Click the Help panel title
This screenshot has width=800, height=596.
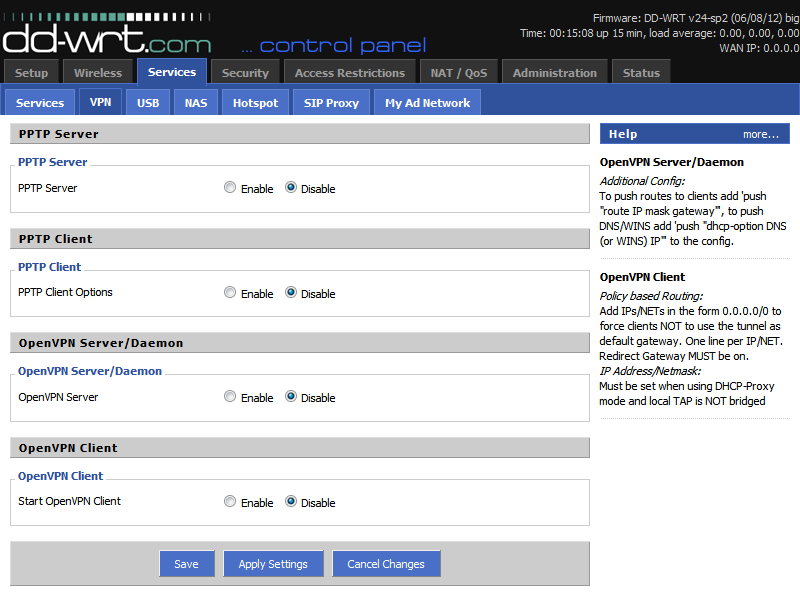tap(623, 134)
